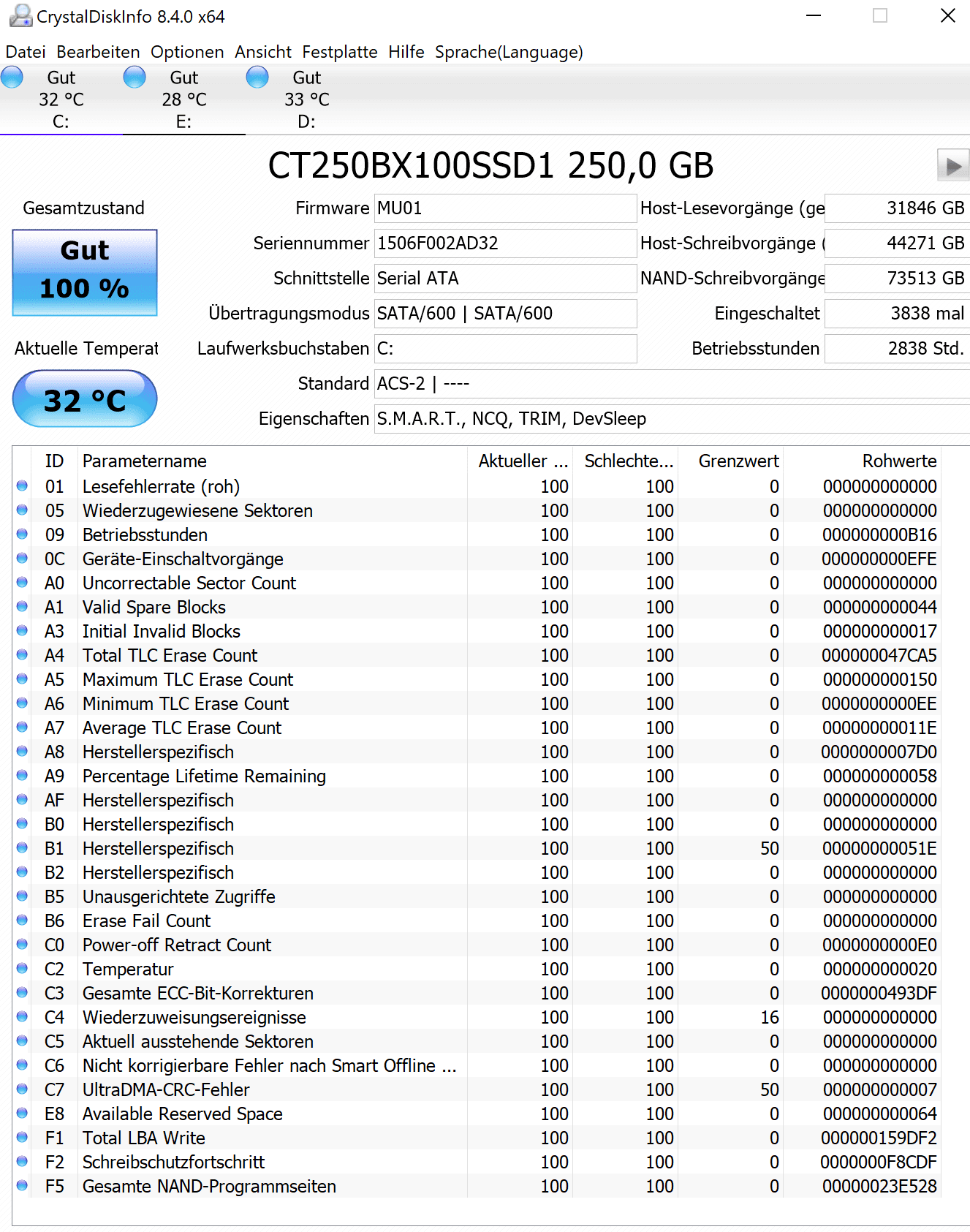
Task: Click the 32 °C temperature button
Action: pyautogui.click(x=85, y=399)
